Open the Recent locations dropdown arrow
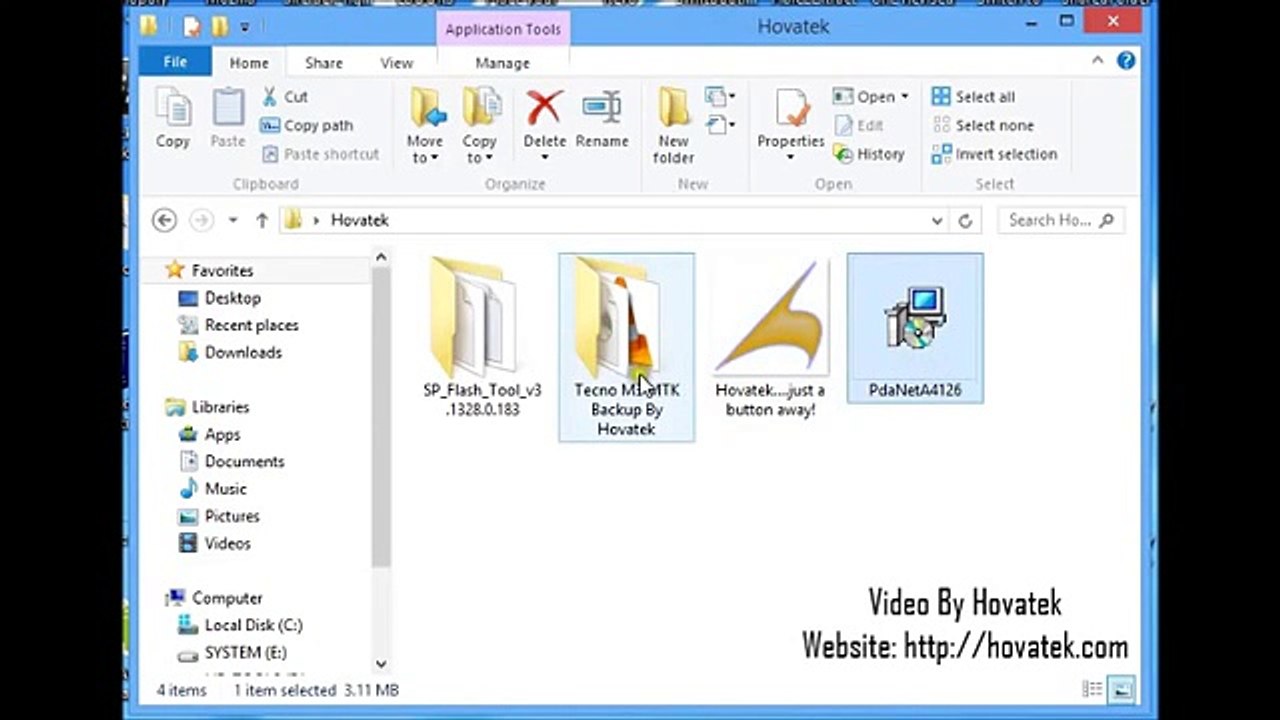Screen dimensions: 1280x720 232,220
